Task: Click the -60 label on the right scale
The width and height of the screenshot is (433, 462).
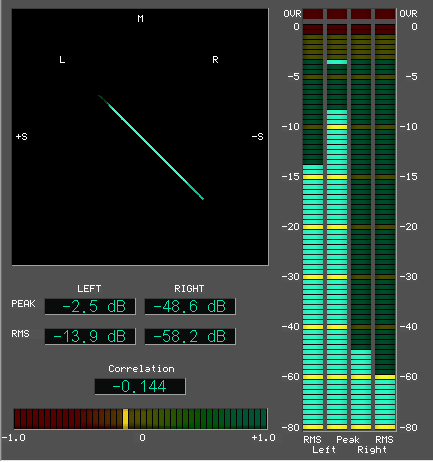Action: click(x=408, y=377)
